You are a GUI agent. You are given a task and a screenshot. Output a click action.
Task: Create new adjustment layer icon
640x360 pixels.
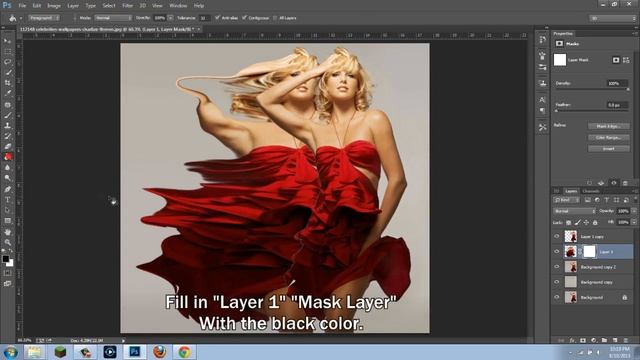coord(593,340)
